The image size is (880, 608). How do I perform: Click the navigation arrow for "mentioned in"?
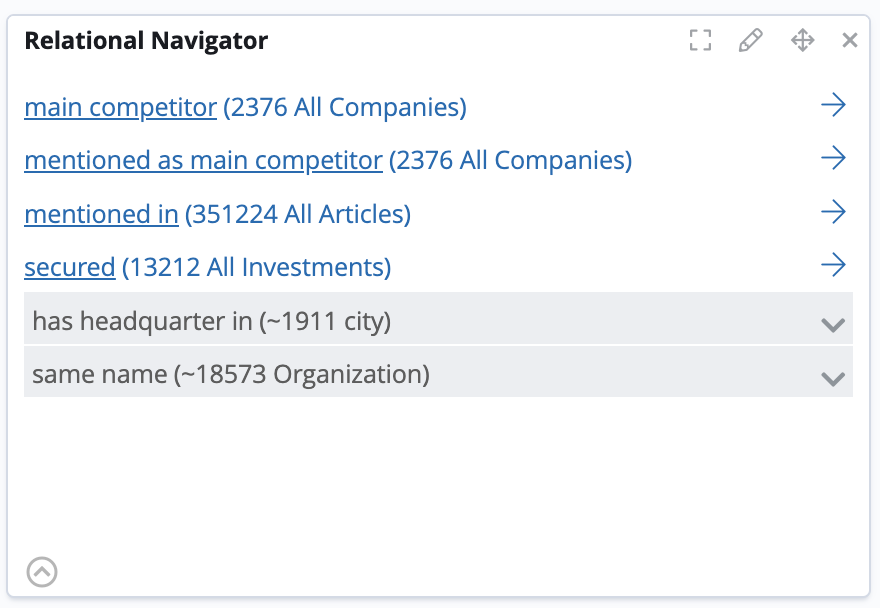pyautogui.click(x=834, y=211)
